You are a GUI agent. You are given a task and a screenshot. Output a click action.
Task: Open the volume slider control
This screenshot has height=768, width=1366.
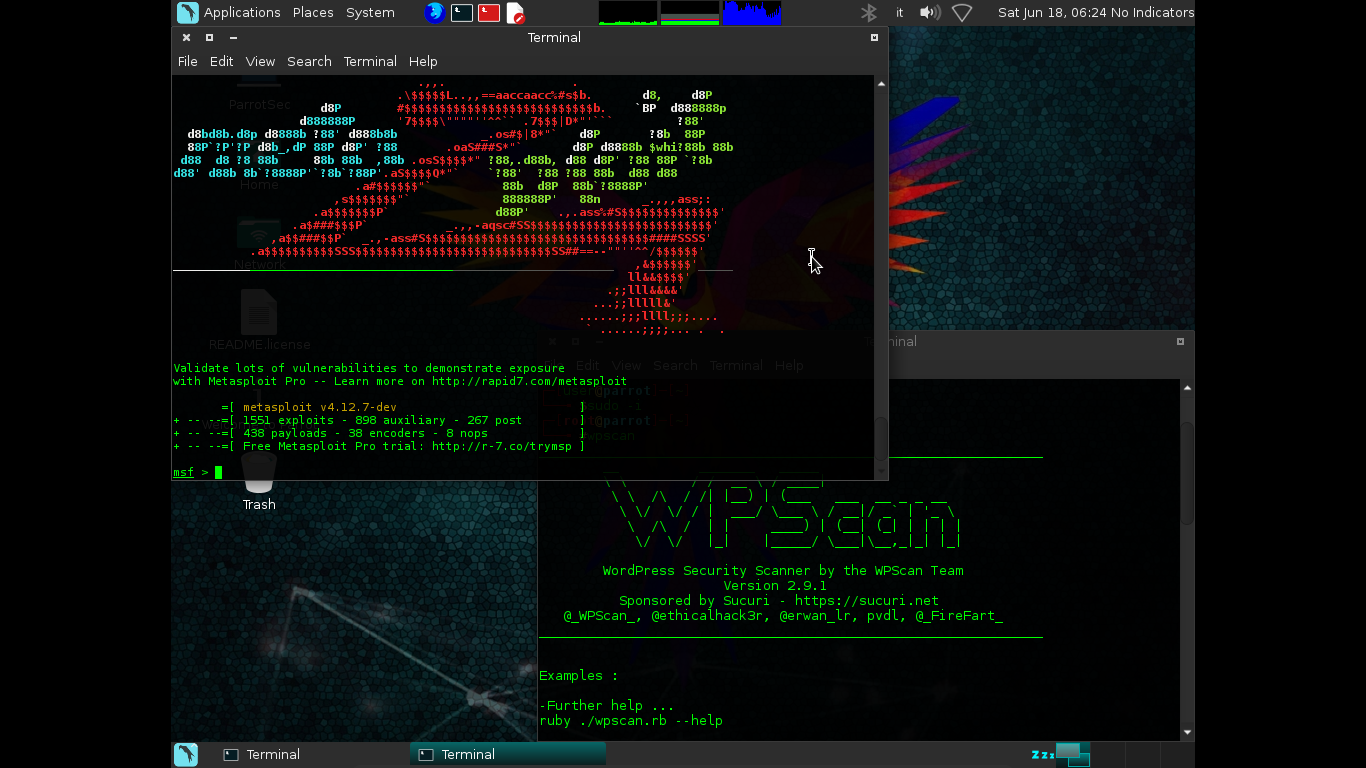click(x=929, y=12)
